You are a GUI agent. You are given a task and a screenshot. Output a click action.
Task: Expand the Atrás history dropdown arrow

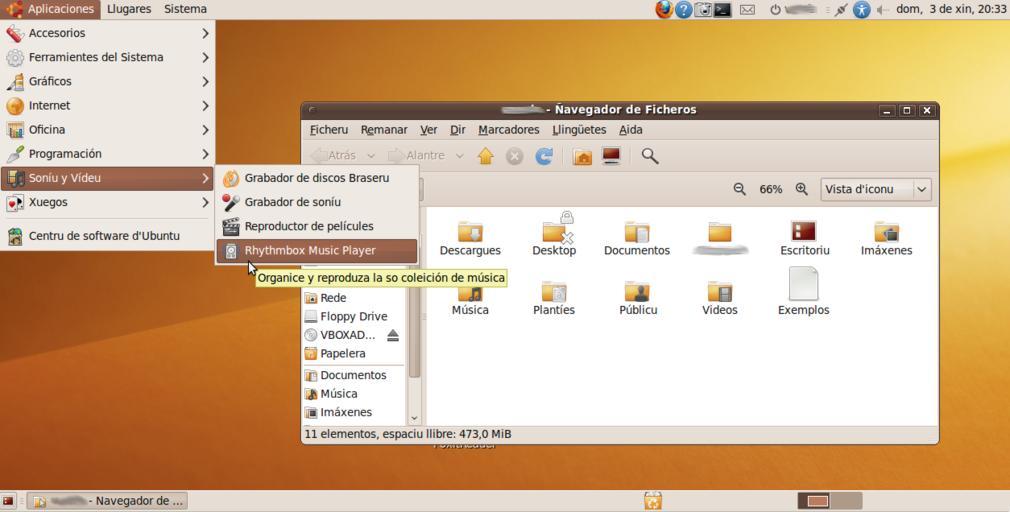pyautogui.click(x=371, y=156)
